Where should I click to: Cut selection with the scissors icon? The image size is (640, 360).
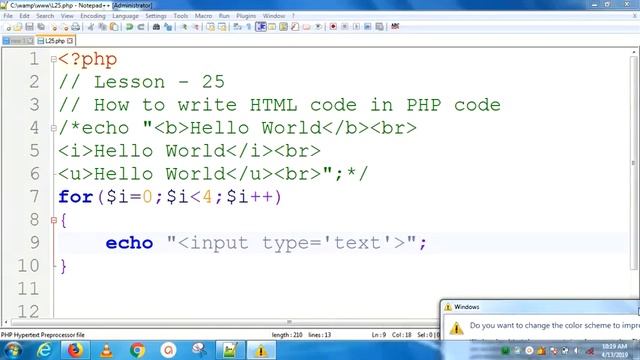91,27
